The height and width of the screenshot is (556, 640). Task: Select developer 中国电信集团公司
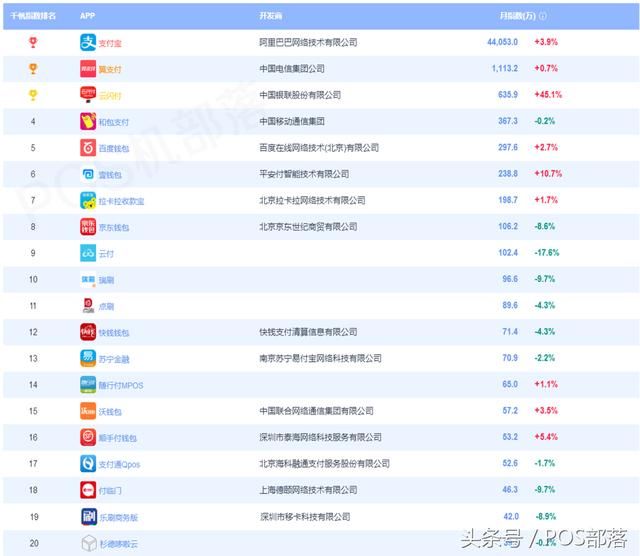tap(292, 69)
